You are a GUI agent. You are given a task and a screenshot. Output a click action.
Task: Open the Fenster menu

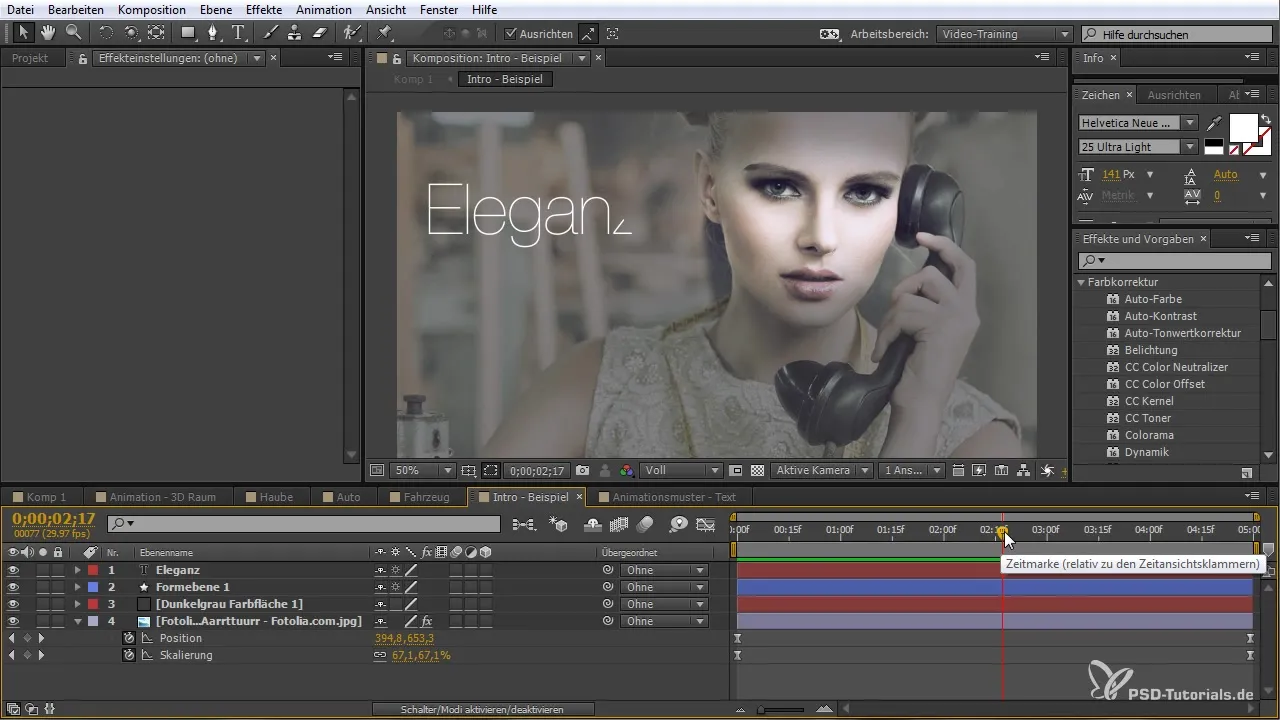click(x=439, y=9)
